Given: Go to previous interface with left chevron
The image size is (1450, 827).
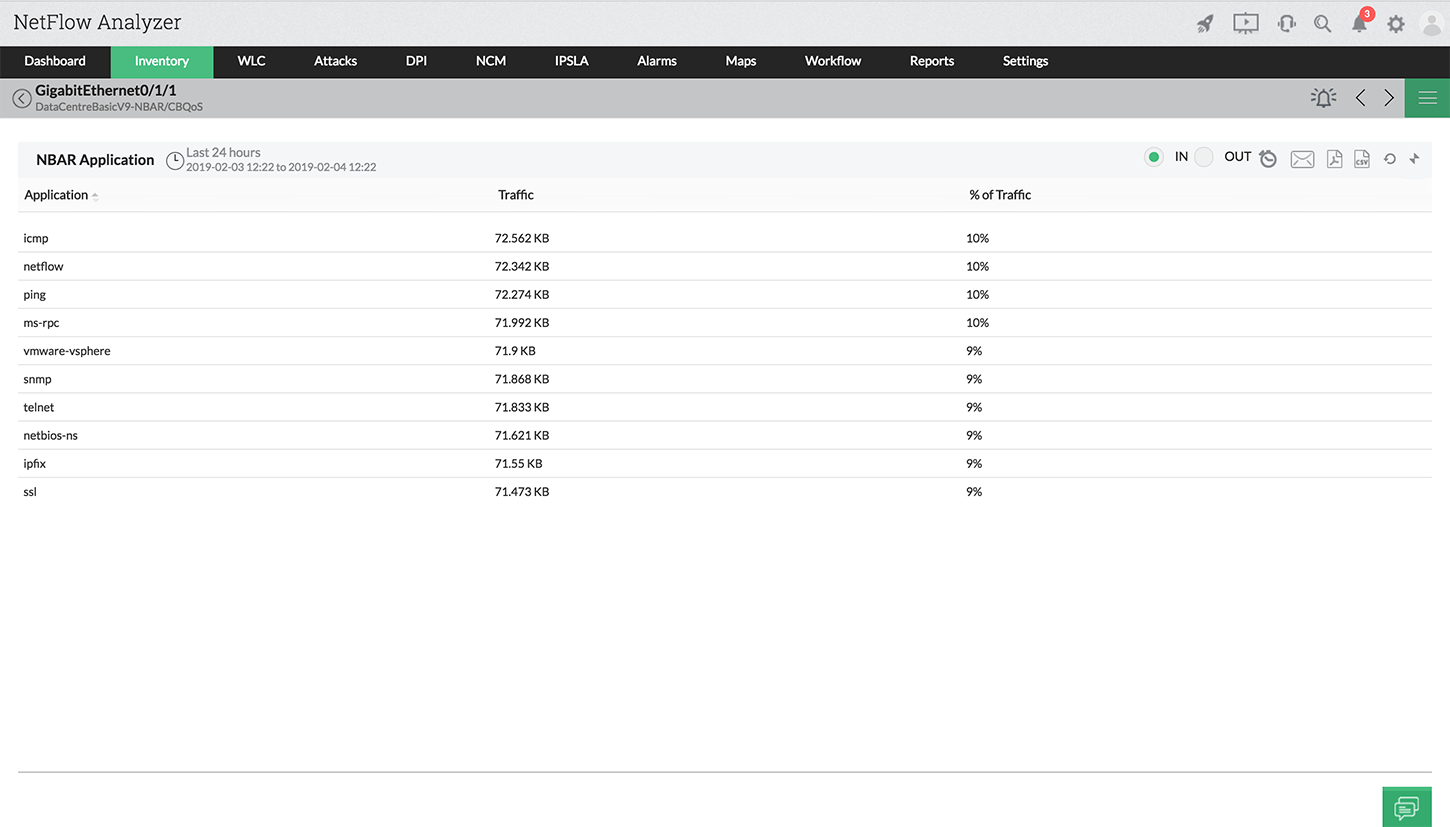Looking at the screenshot, I should pos(1360,97).
